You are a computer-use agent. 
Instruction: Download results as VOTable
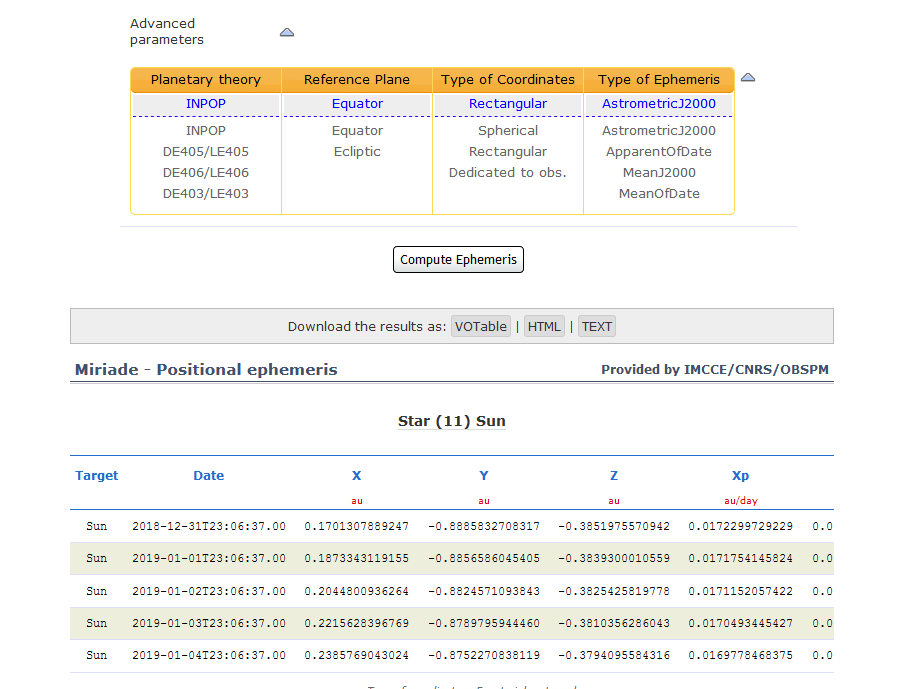click(481, 326)
